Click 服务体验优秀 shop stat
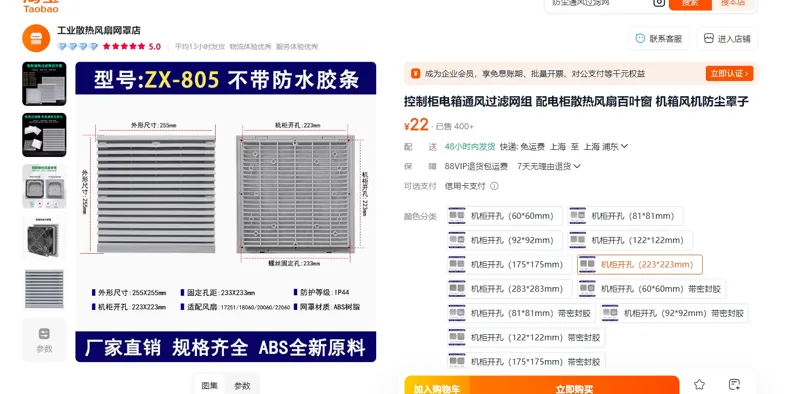The width and height of the screenshot is (800, 394). click(297, 46)
